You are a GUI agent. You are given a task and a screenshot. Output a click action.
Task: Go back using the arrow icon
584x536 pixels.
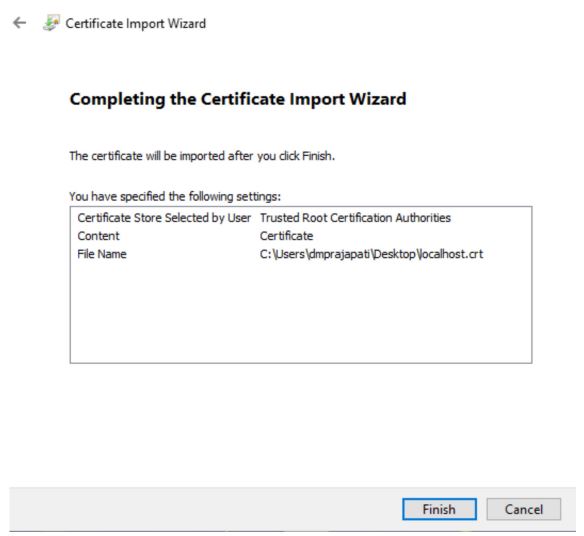pos(19,23)
